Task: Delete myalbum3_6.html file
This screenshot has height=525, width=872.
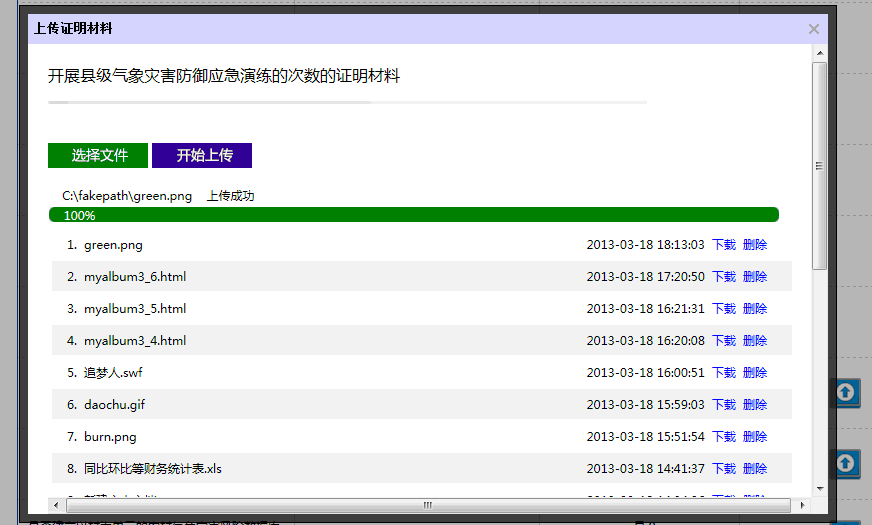Action: (x=755, y=276)
